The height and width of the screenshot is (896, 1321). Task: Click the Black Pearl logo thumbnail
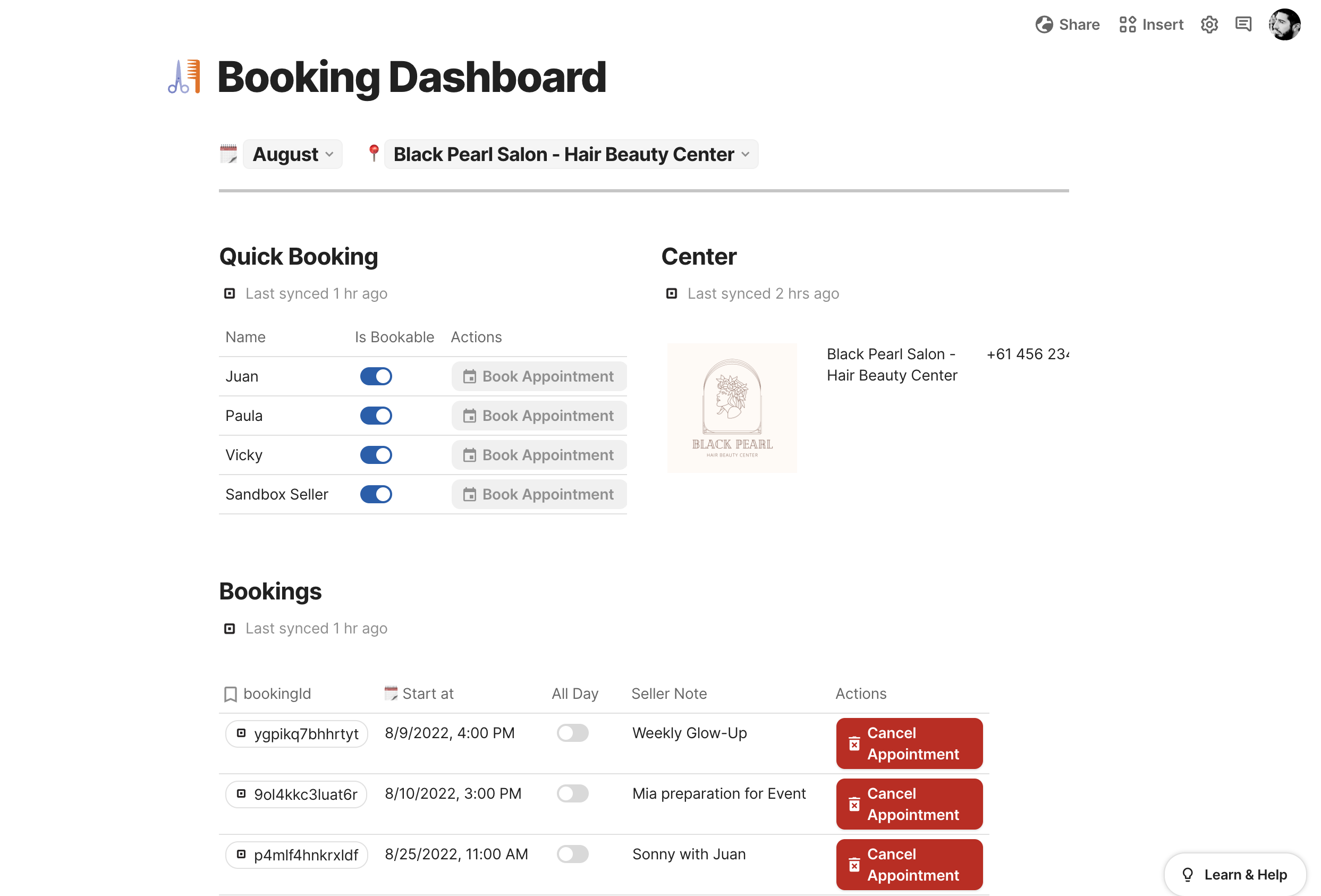[x=732, y=408]
